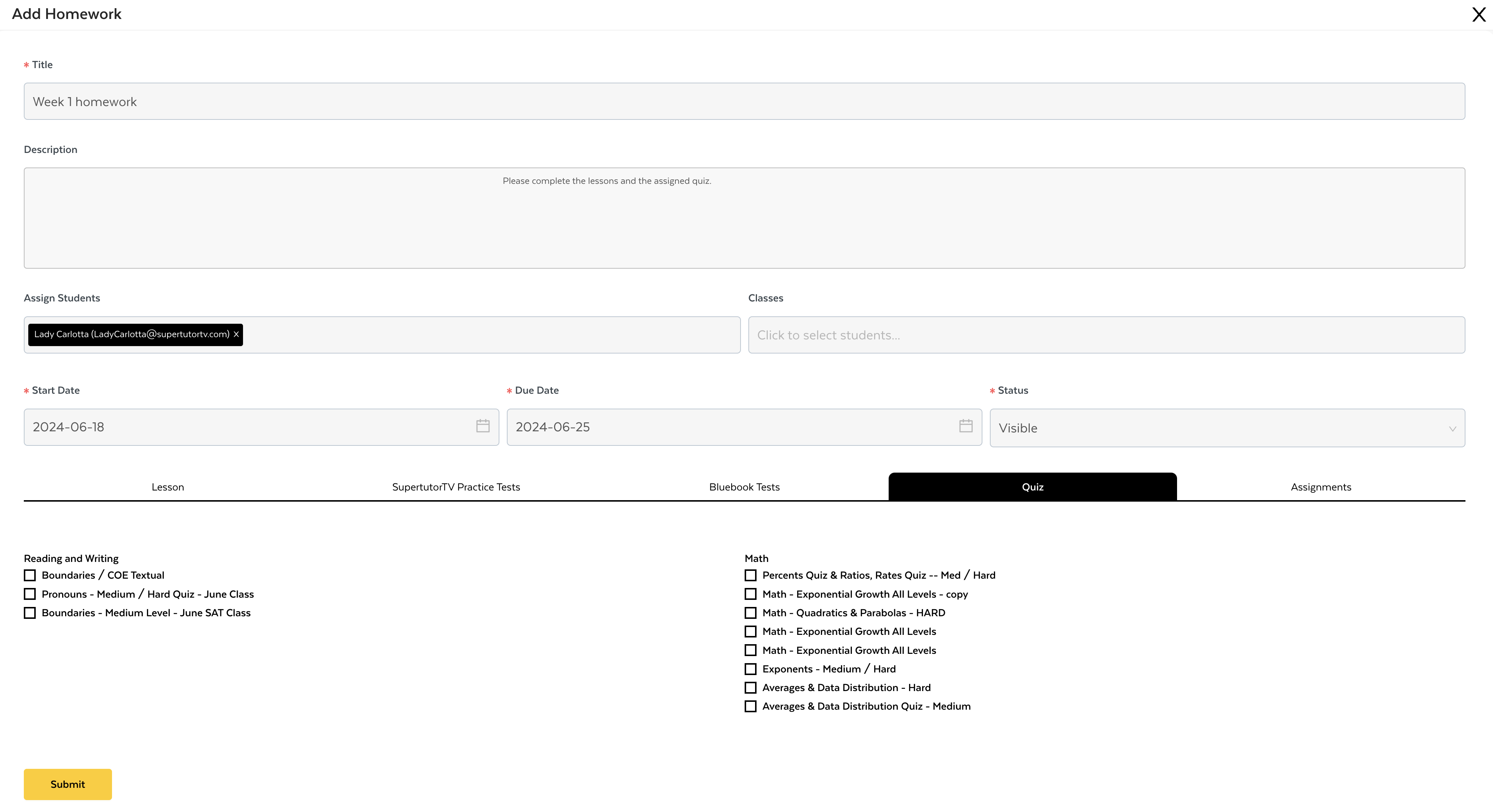Click the SupertutorTV Practice Tests tab
Viewport: 1493px width, 812px height.
(x=456, y=487)
